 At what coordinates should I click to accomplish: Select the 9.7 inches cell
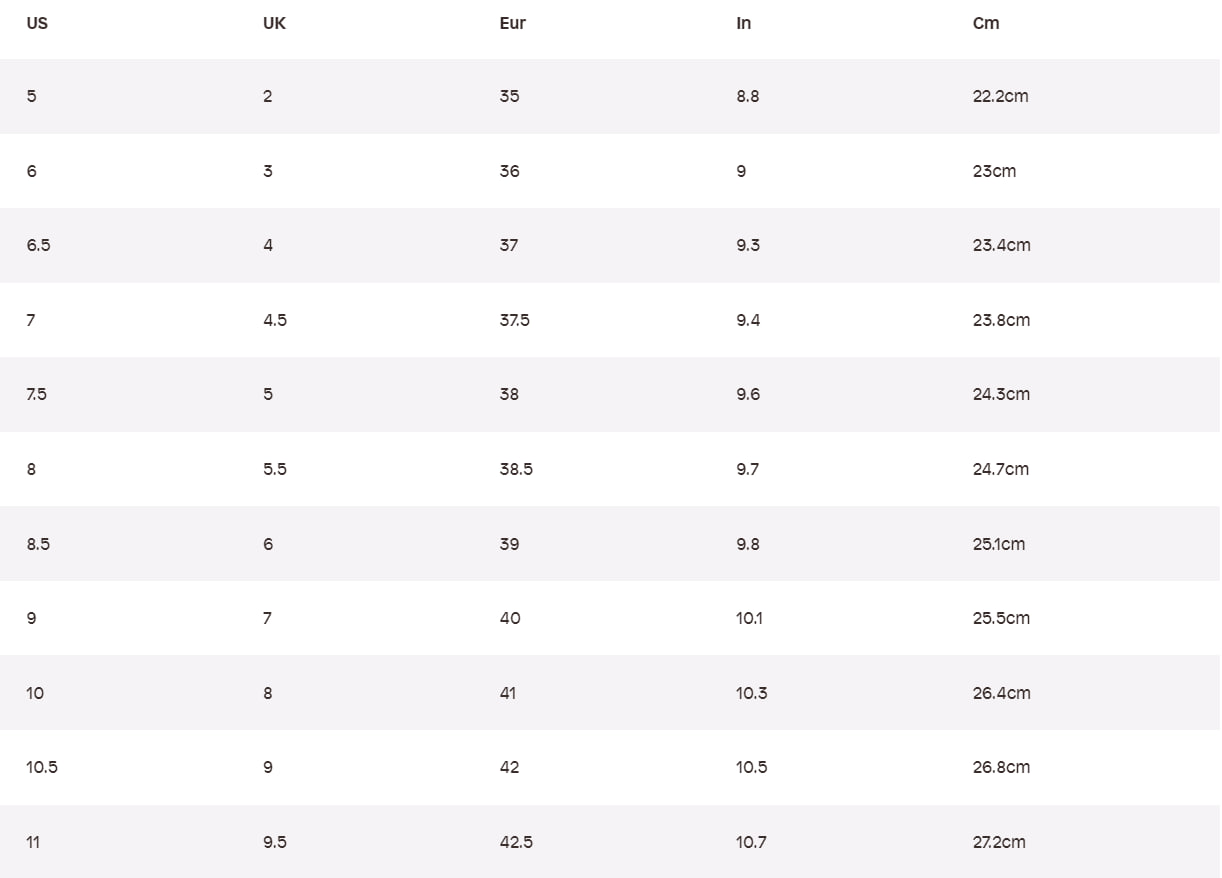click(x=747, y=469)
